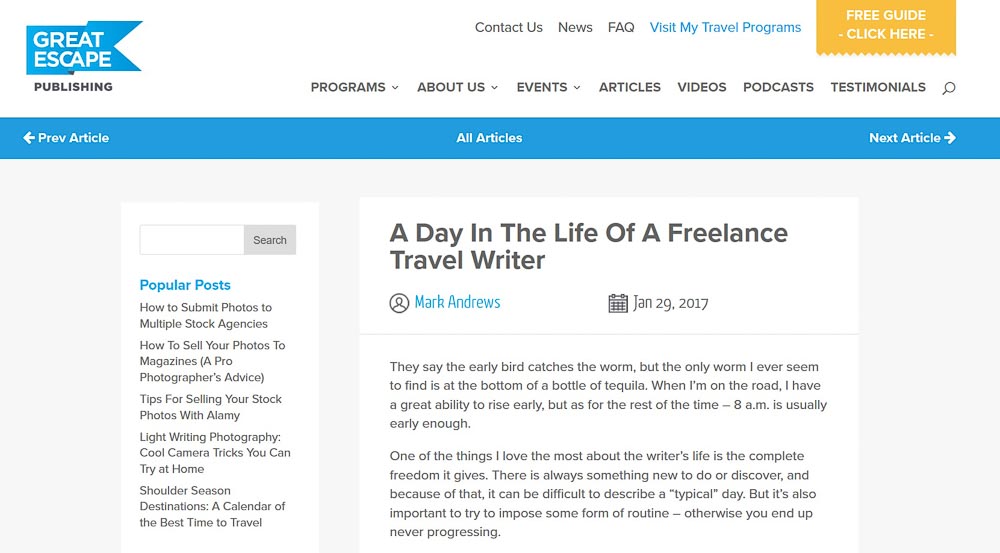The image size is (1000, 553).
Task: Open the Contact Us link
Action: pos(508,27)
